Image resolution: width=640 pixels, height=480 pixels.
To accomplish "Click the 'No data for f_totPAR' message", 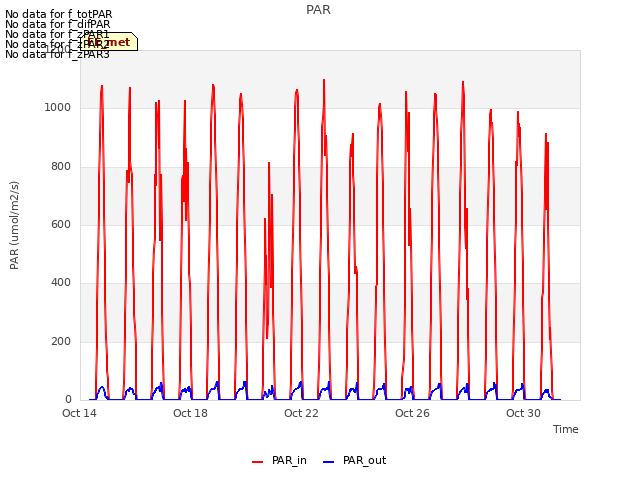I will click(x=58, y=14).
